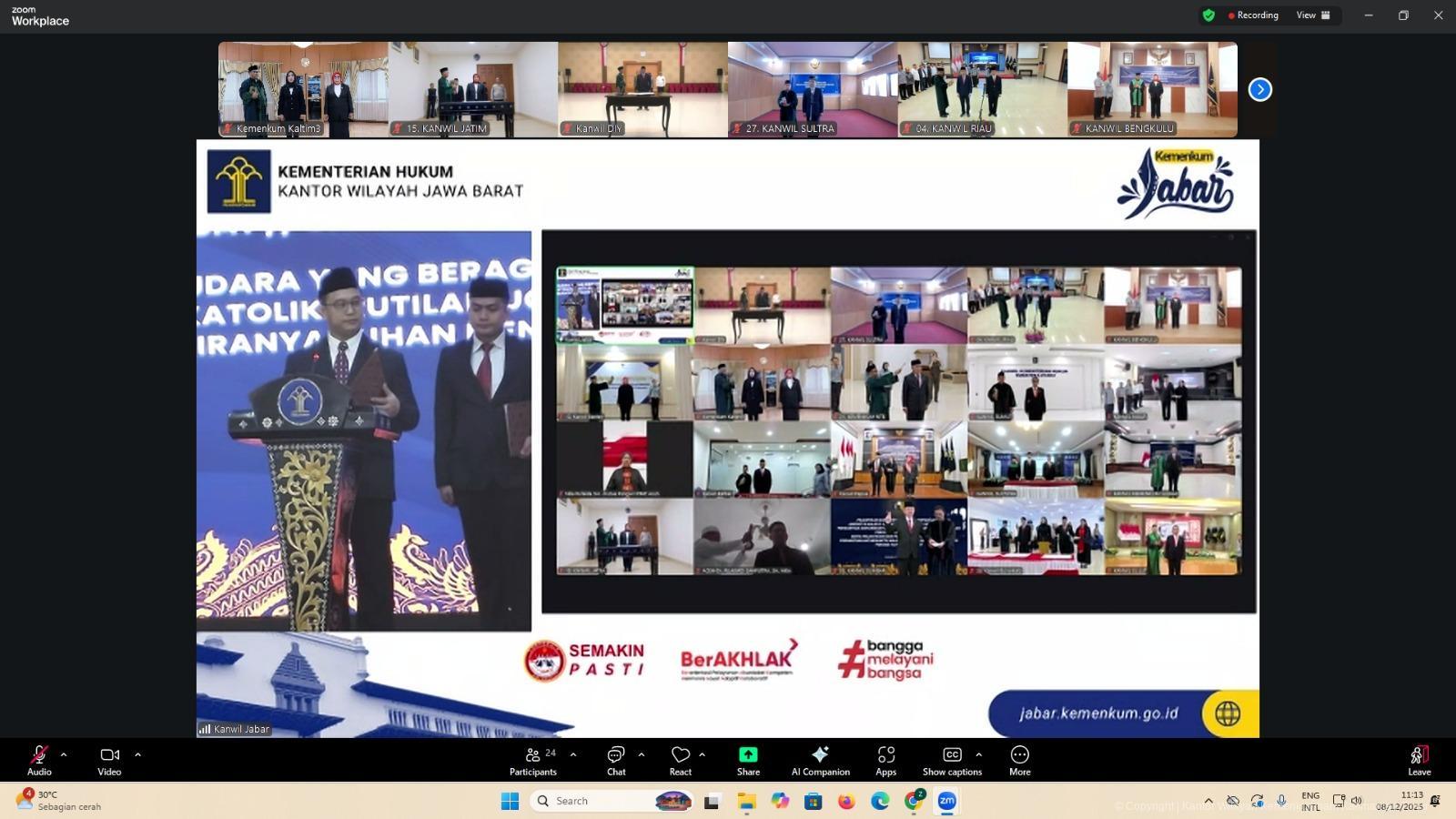Click the green Share screen button
Viewport: 1456px width, 819px height.
click(748, 761)
